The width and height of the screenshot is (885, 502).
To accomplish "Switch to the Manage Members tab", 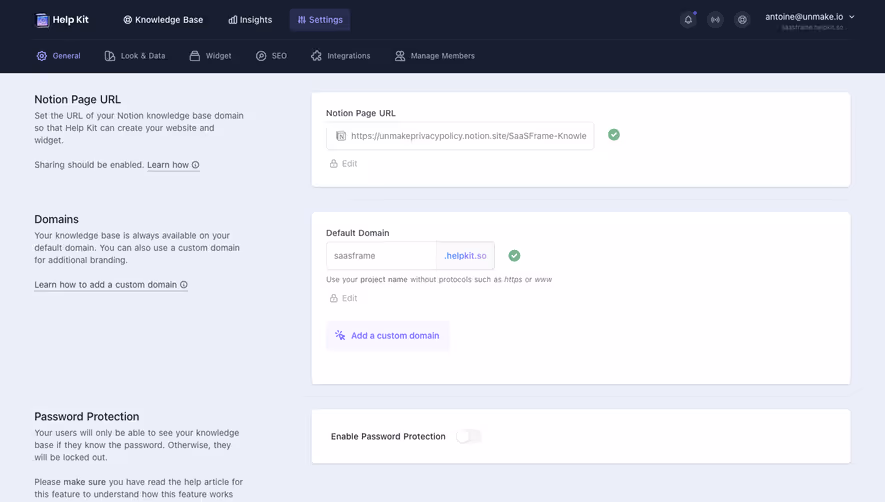I will point(435,56).
